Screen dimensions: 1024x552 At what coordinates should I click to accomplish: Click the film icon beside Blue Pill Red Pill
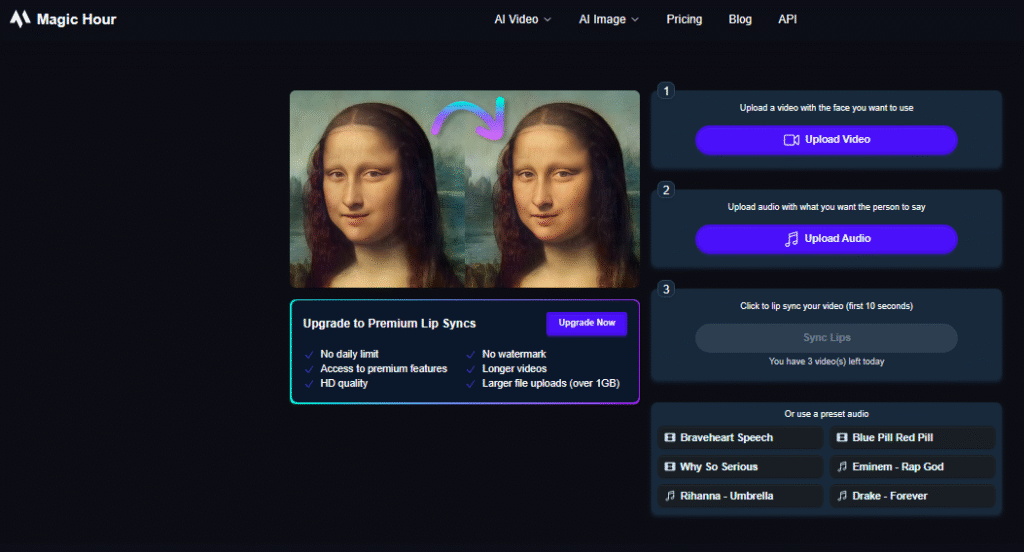click(842, 438)
